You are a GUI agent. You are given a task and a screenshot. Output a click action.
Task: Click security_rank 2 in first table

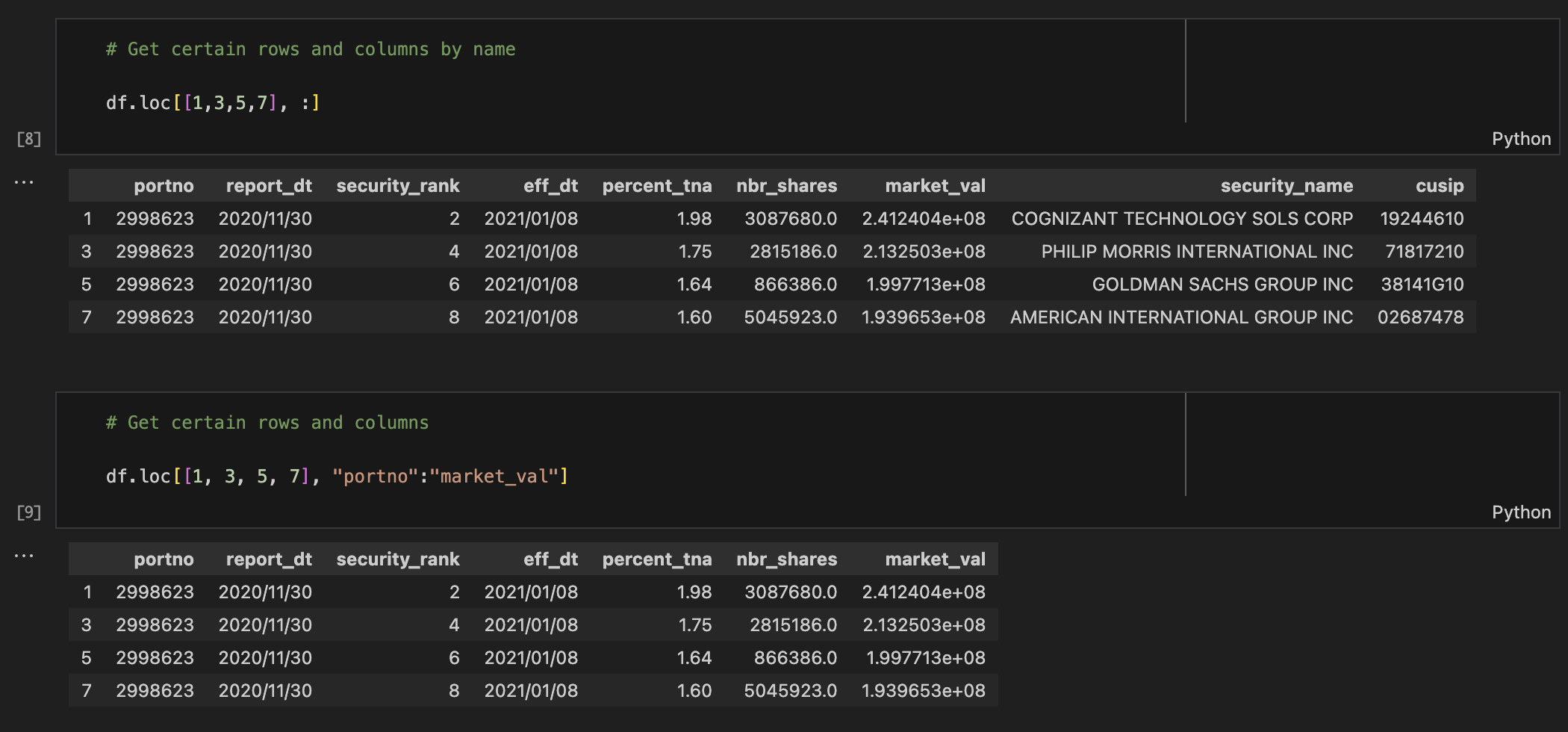pyautogui.click(x=454, y=219)
